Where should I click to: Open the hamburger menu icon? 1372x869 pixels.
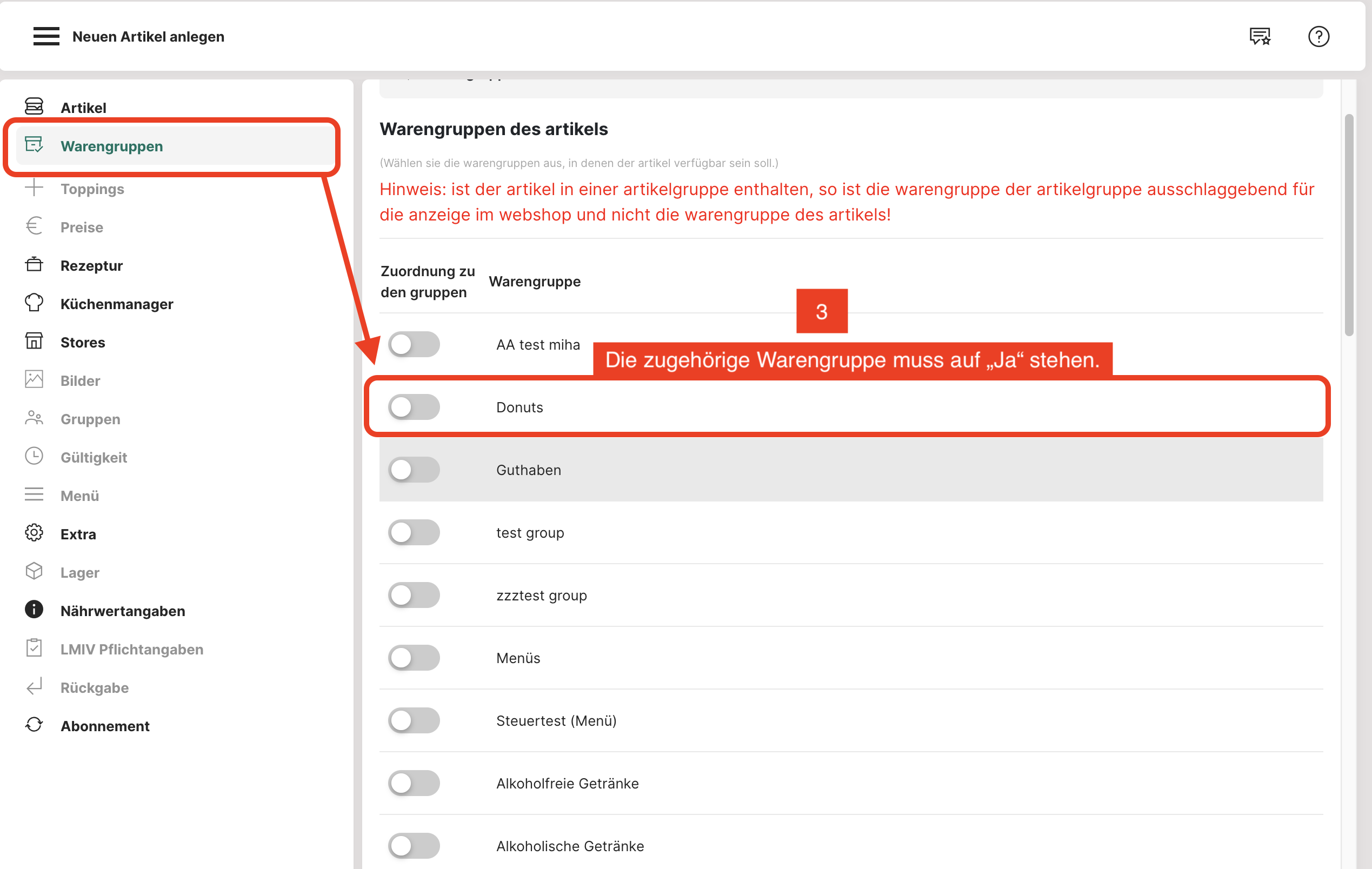(46, 36)
